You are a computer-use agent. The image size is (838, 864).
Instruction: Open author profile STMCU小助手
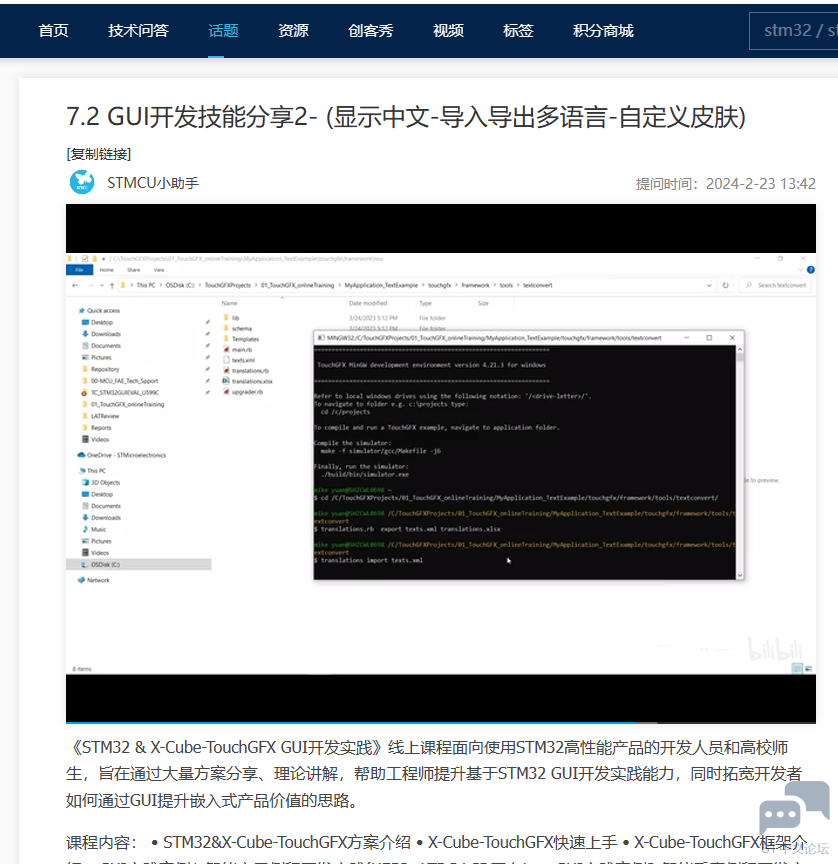pos(153,183)
